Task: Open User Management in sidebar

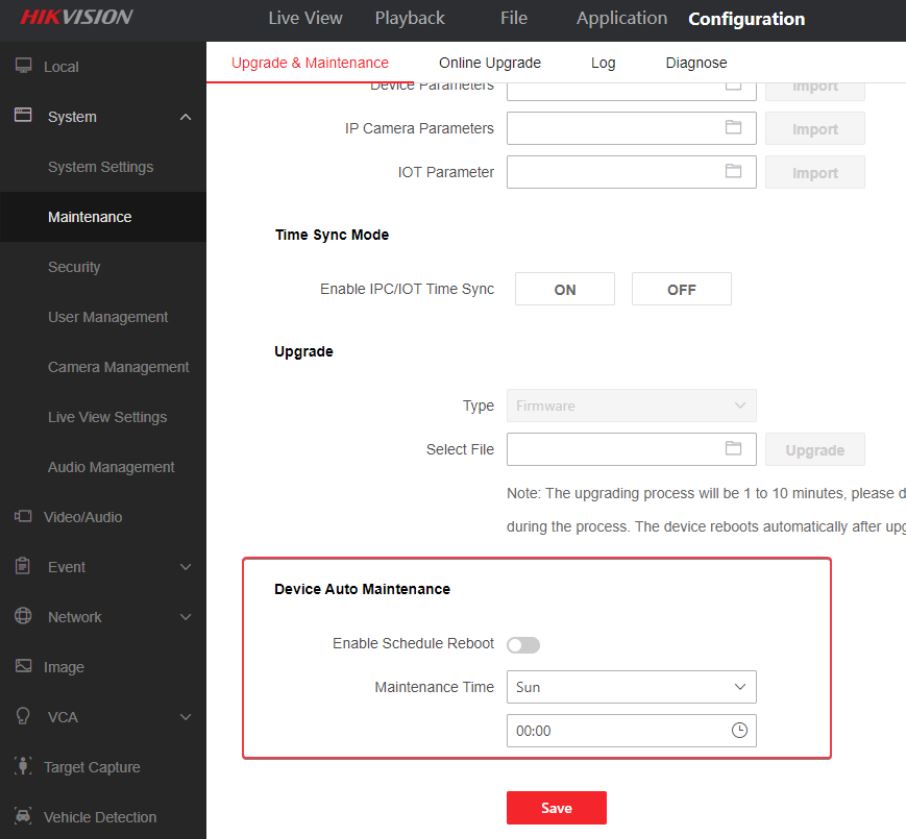Action: 108,317
